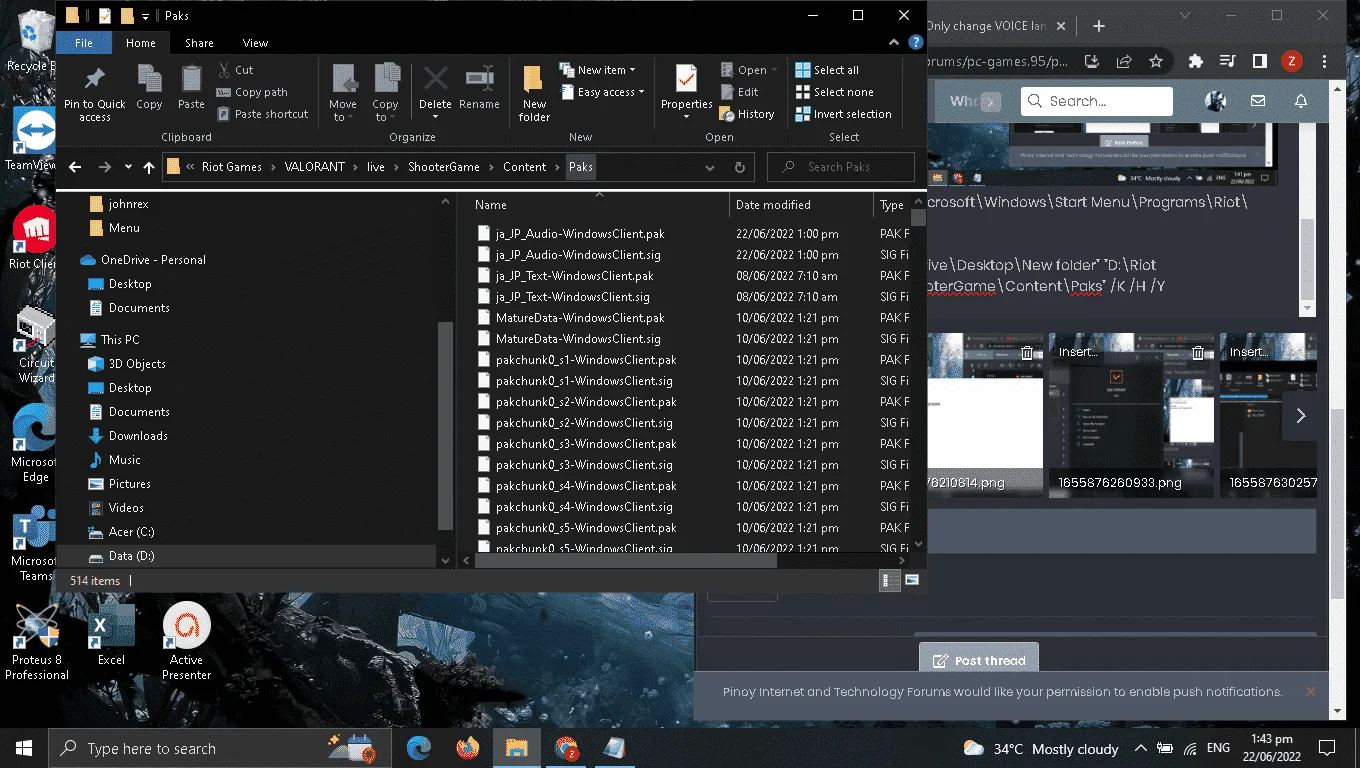
Task: Click the Pin to Quick access icon
Action: coord(95,79)
